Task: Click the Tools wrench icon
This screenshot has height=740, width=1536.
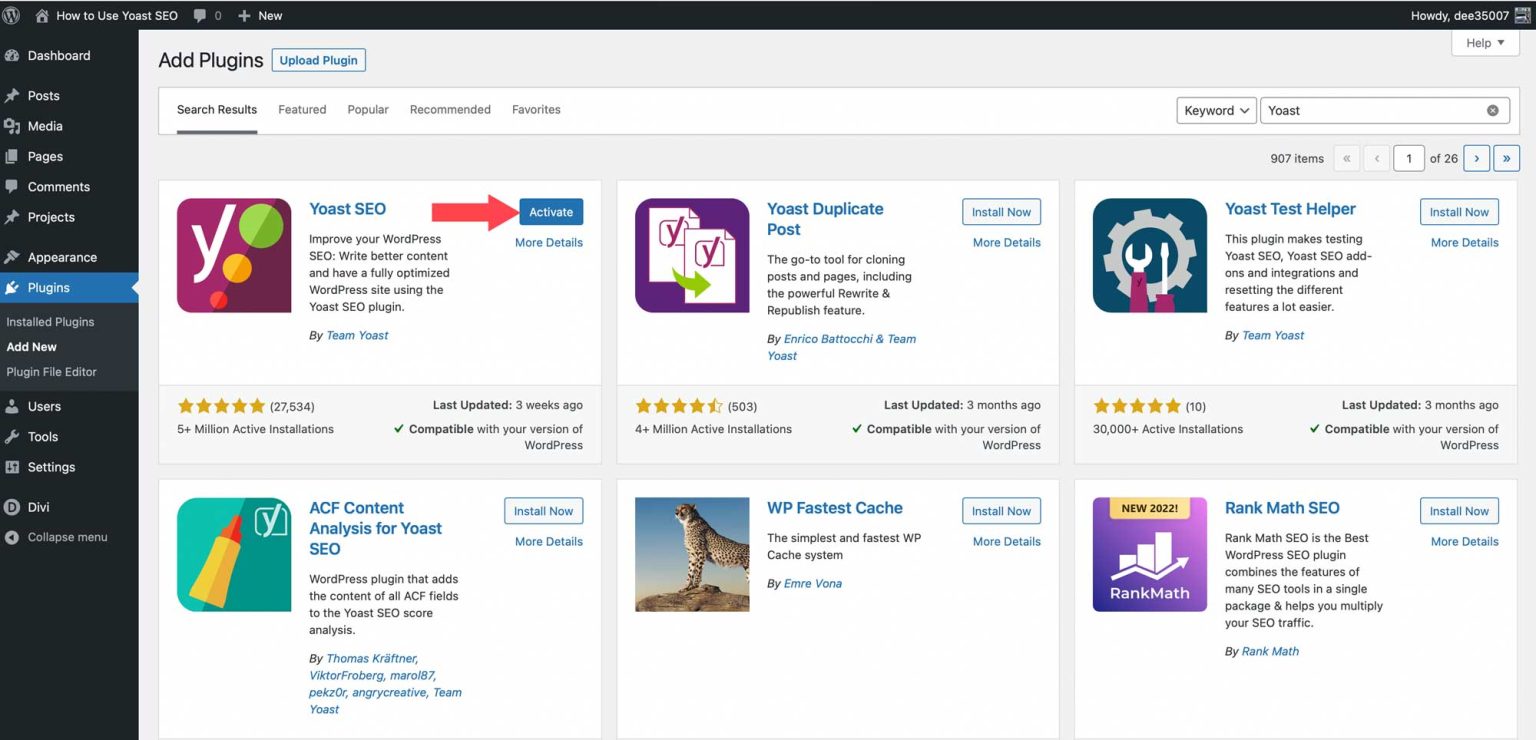Action: tap(17, 436)
